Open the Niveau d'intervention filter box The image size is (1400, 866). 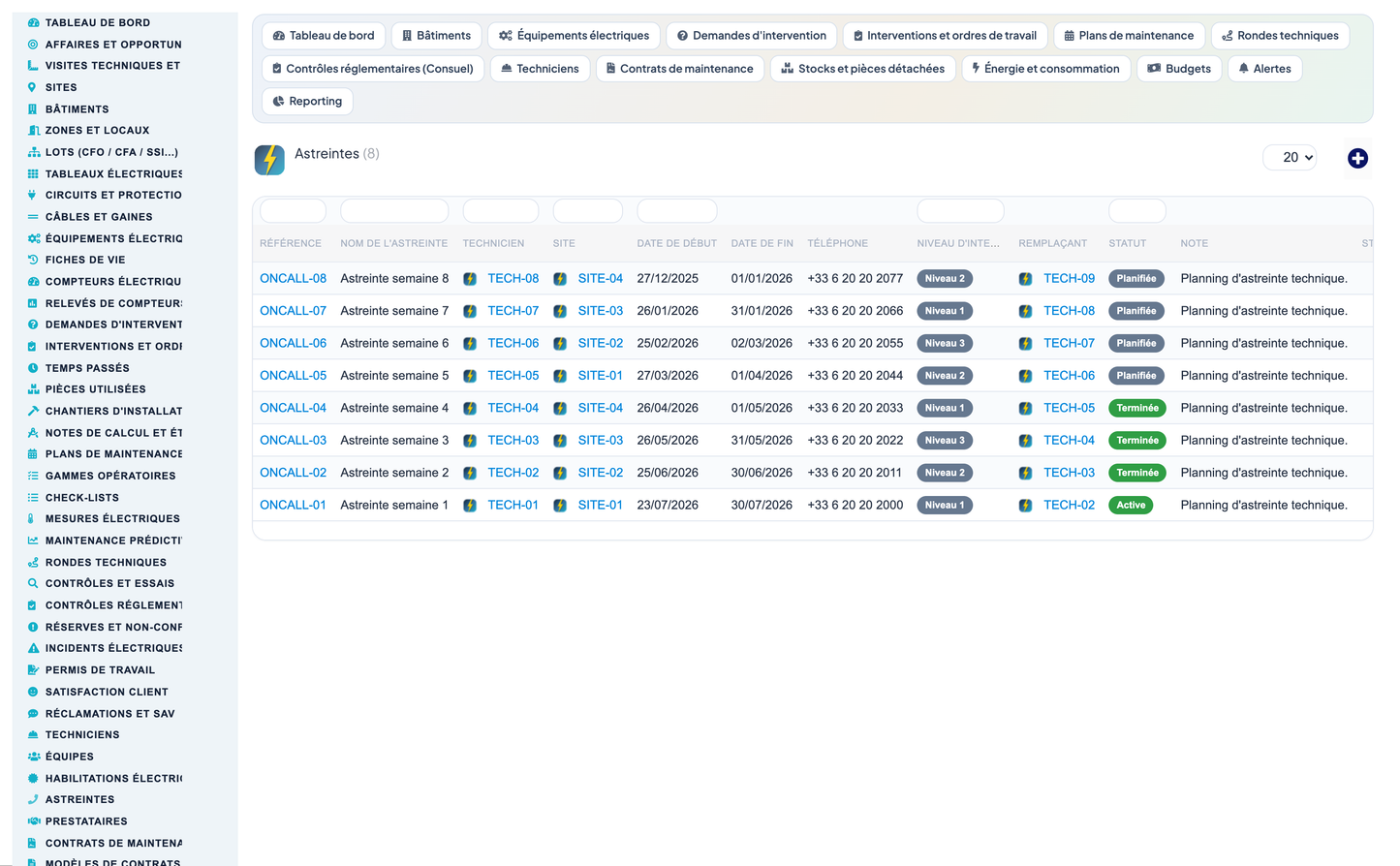(960, 210)
